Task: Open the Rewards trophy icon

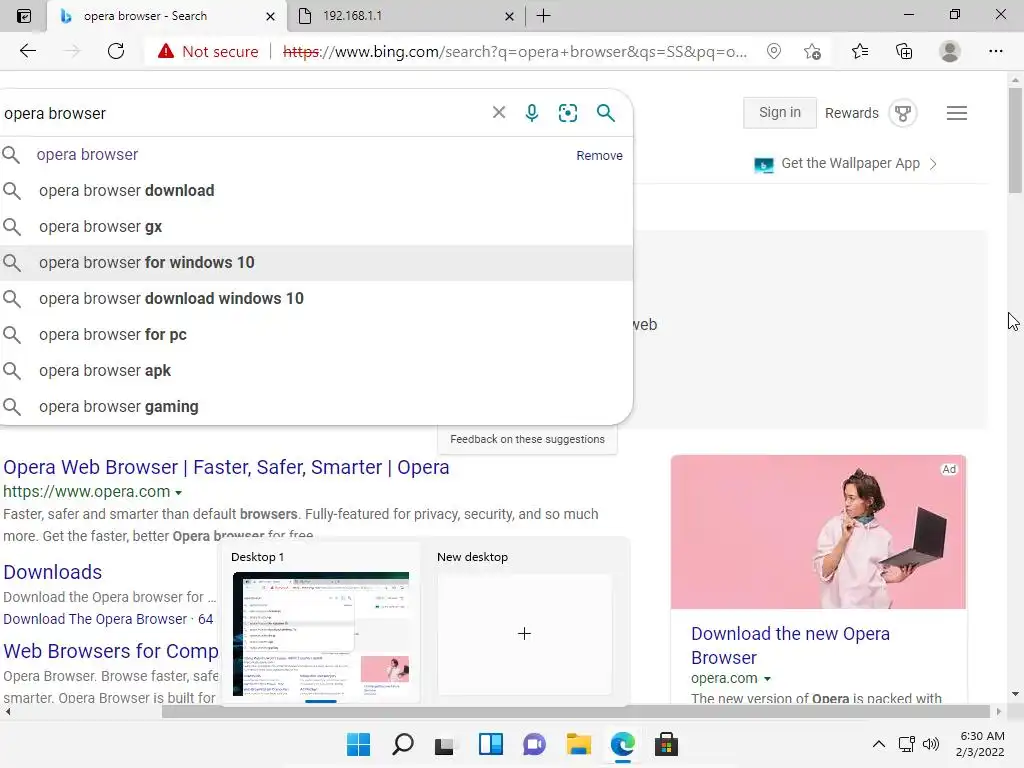Action: (903, 113)
